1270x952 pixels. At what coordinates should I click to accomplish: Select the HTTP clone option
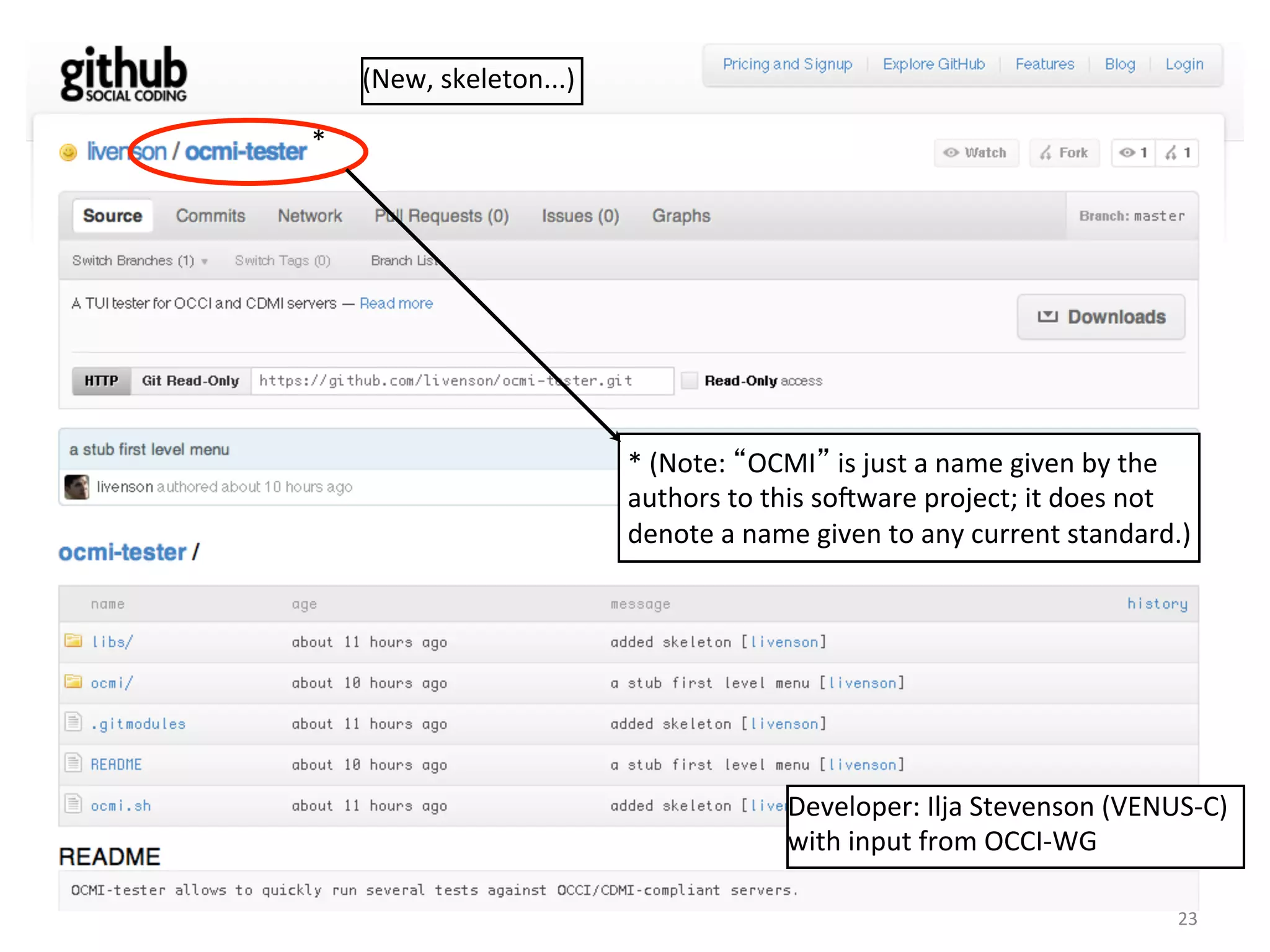click(102, 381)
